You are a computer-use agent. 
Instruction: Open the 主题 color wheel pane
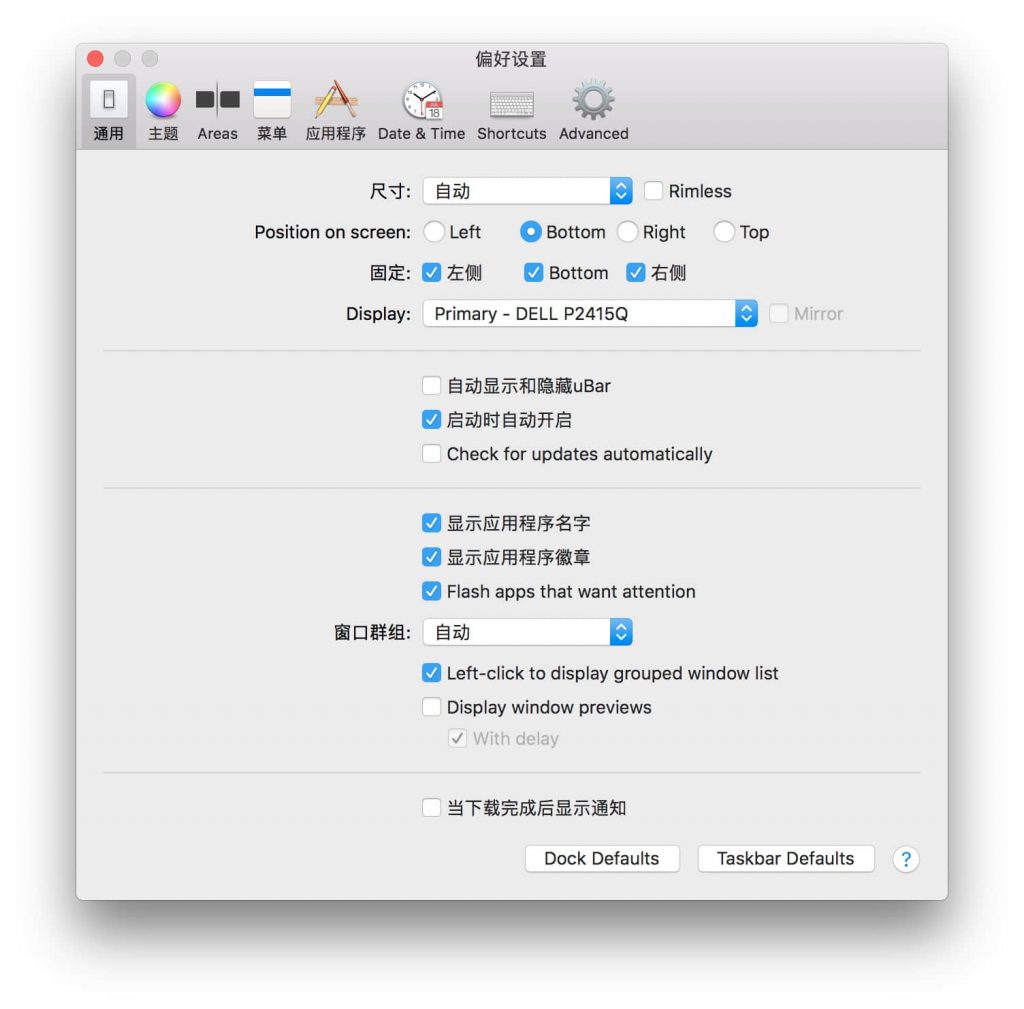[x=163, y=110]
